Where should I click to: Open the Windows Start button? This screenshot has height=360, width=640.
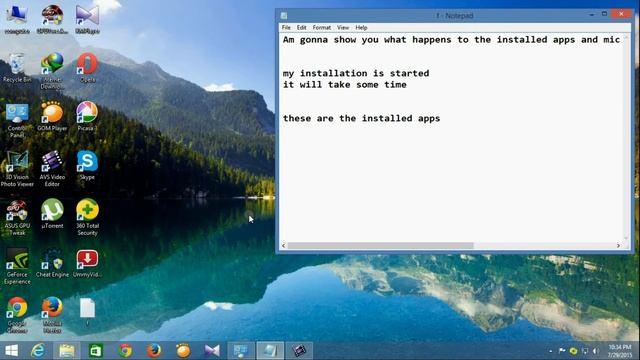click(x=11, y=351)
